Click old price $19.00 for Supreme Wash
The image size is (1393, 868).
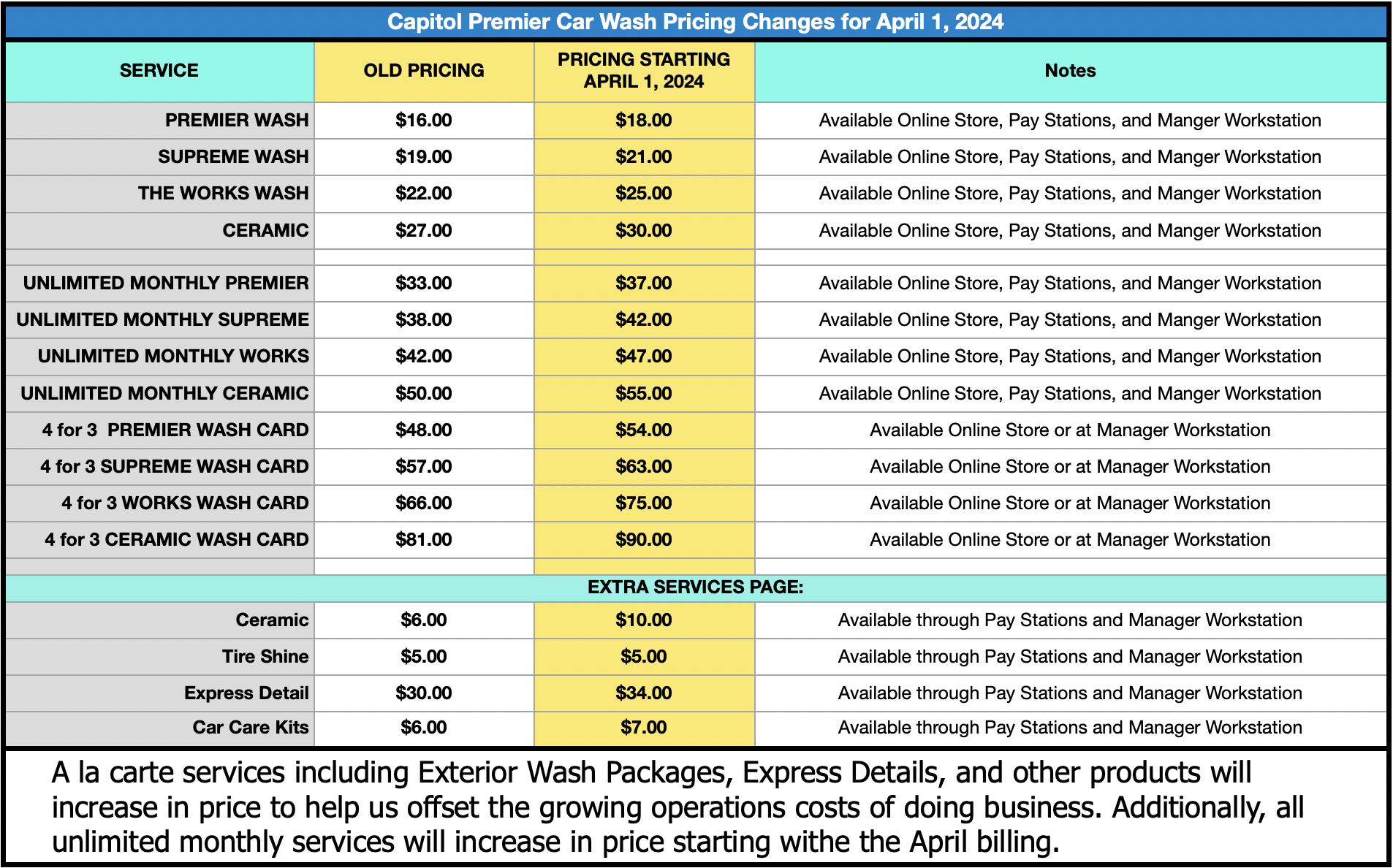(x=424, y=157)
